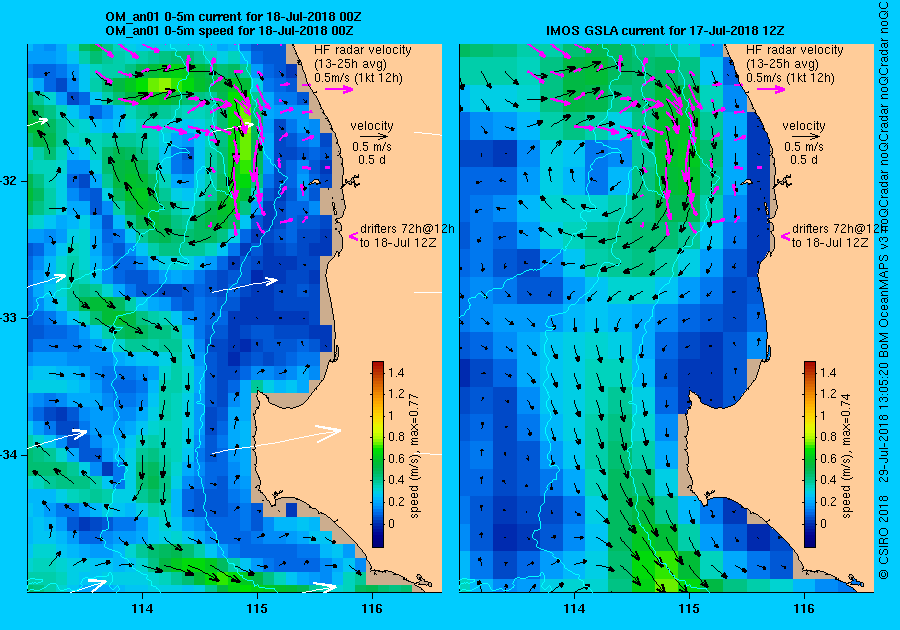Click '0.8' tick on OM_an01 color bar

tap(396, 437)
